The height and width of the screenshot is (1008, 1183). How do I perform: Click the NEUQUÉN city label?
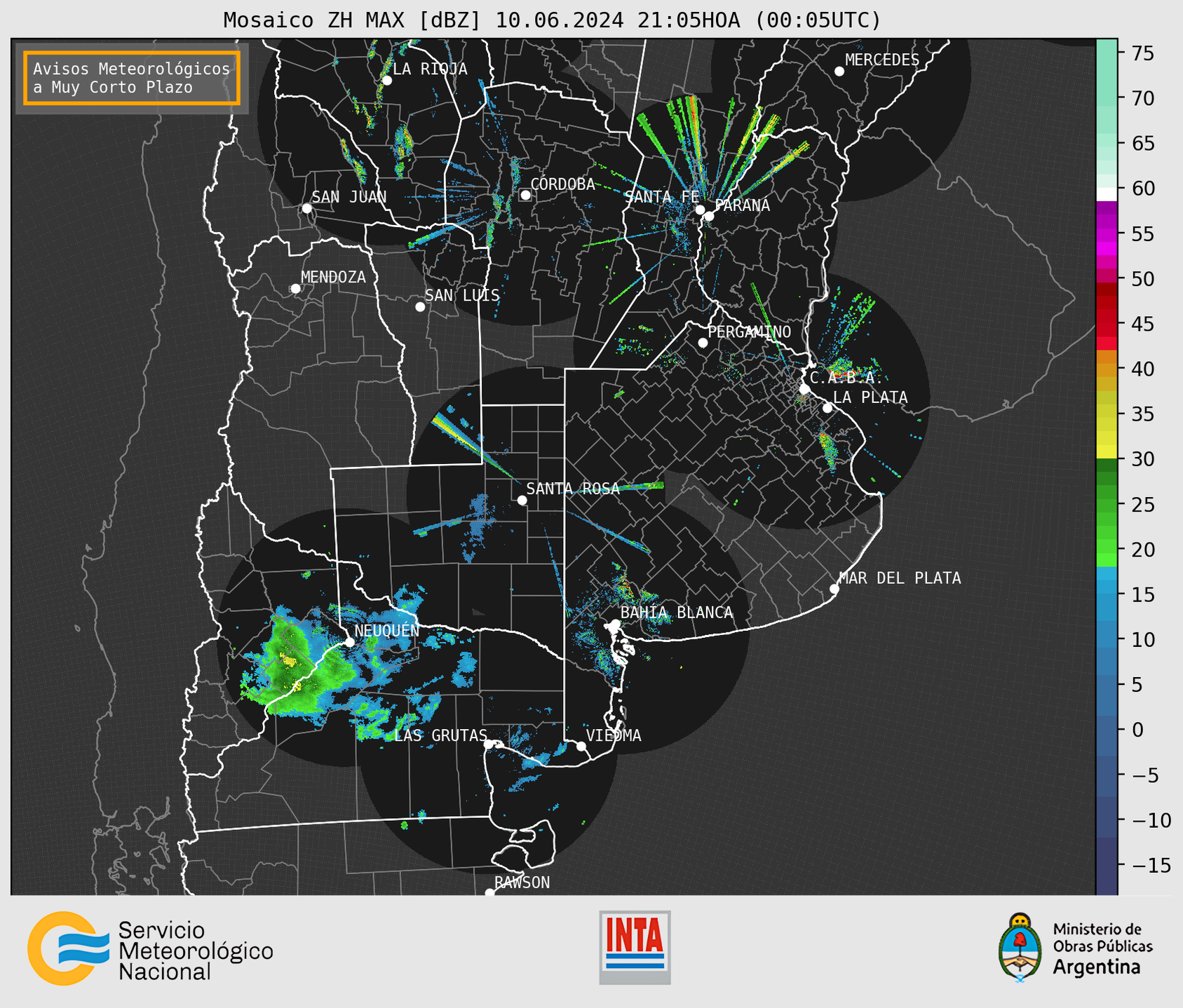(x=387, y=631)
